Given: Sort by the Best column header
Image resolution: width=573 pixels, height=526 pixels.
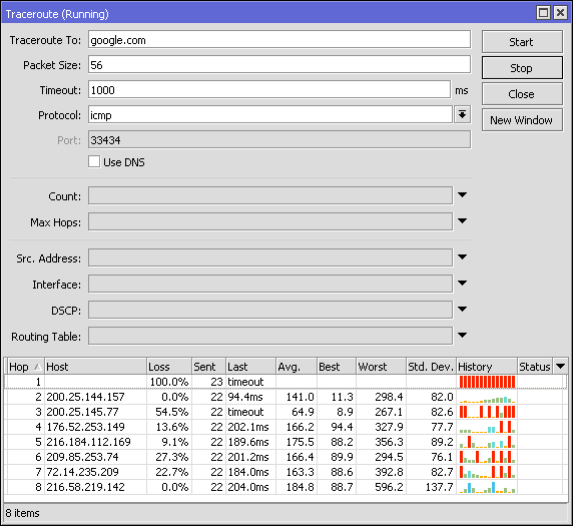Looking at the screenshot, I should [x=337, y=366].
